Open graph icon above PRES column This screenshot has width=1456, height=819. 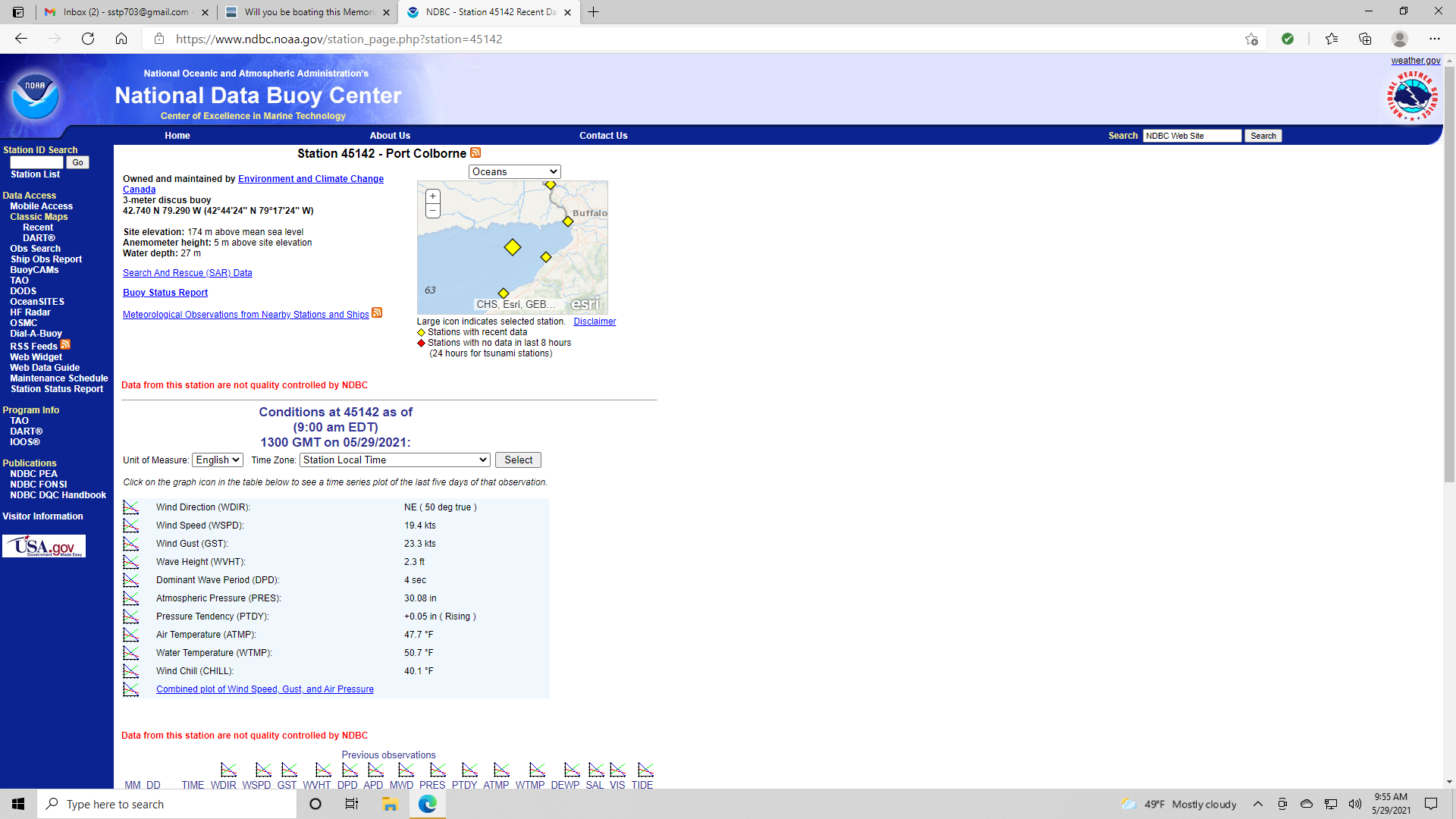tap(438, 770)
